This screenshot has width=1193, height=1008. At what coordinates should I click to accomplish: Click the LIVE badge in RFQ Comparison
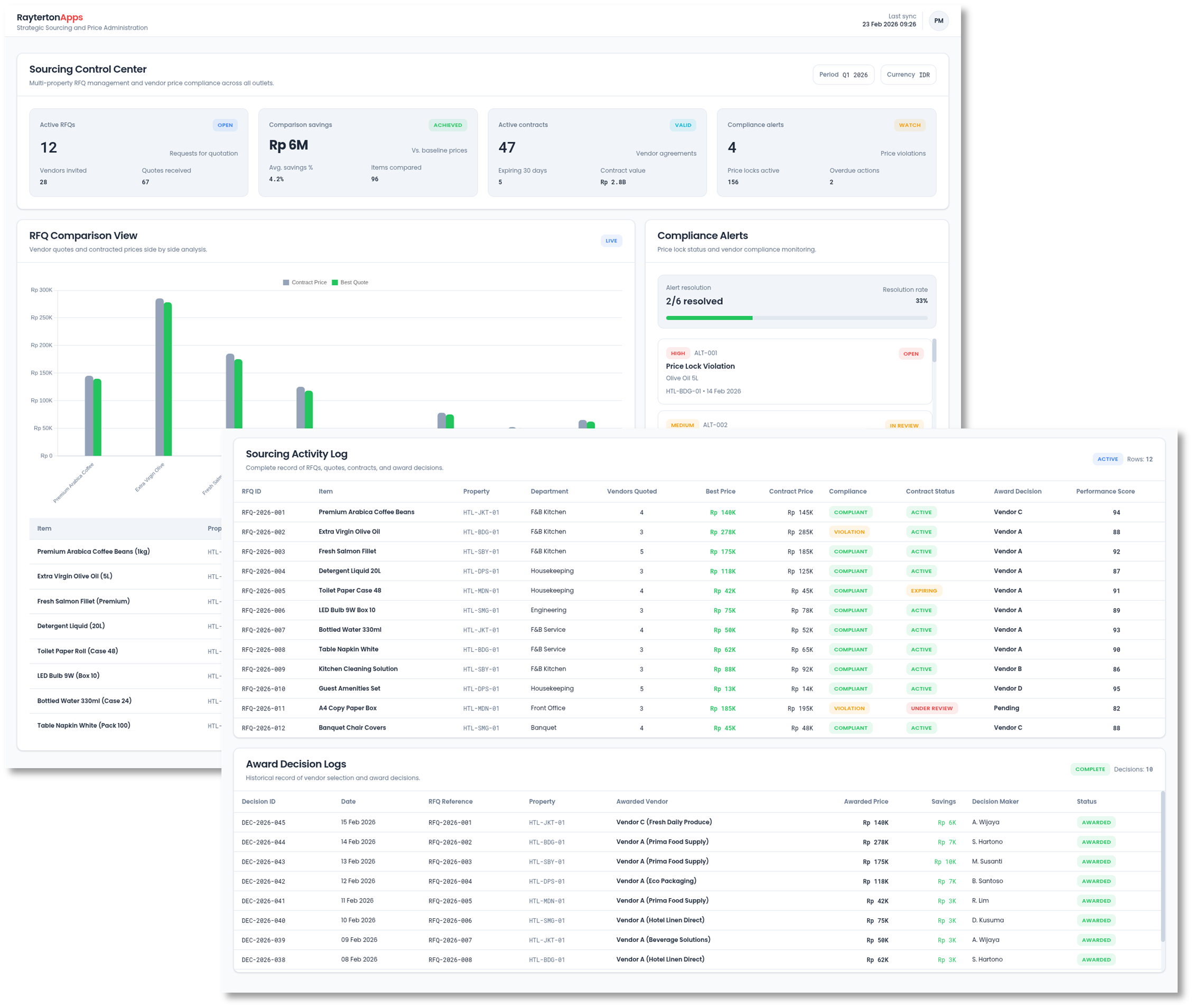click(x=611, y=240)
